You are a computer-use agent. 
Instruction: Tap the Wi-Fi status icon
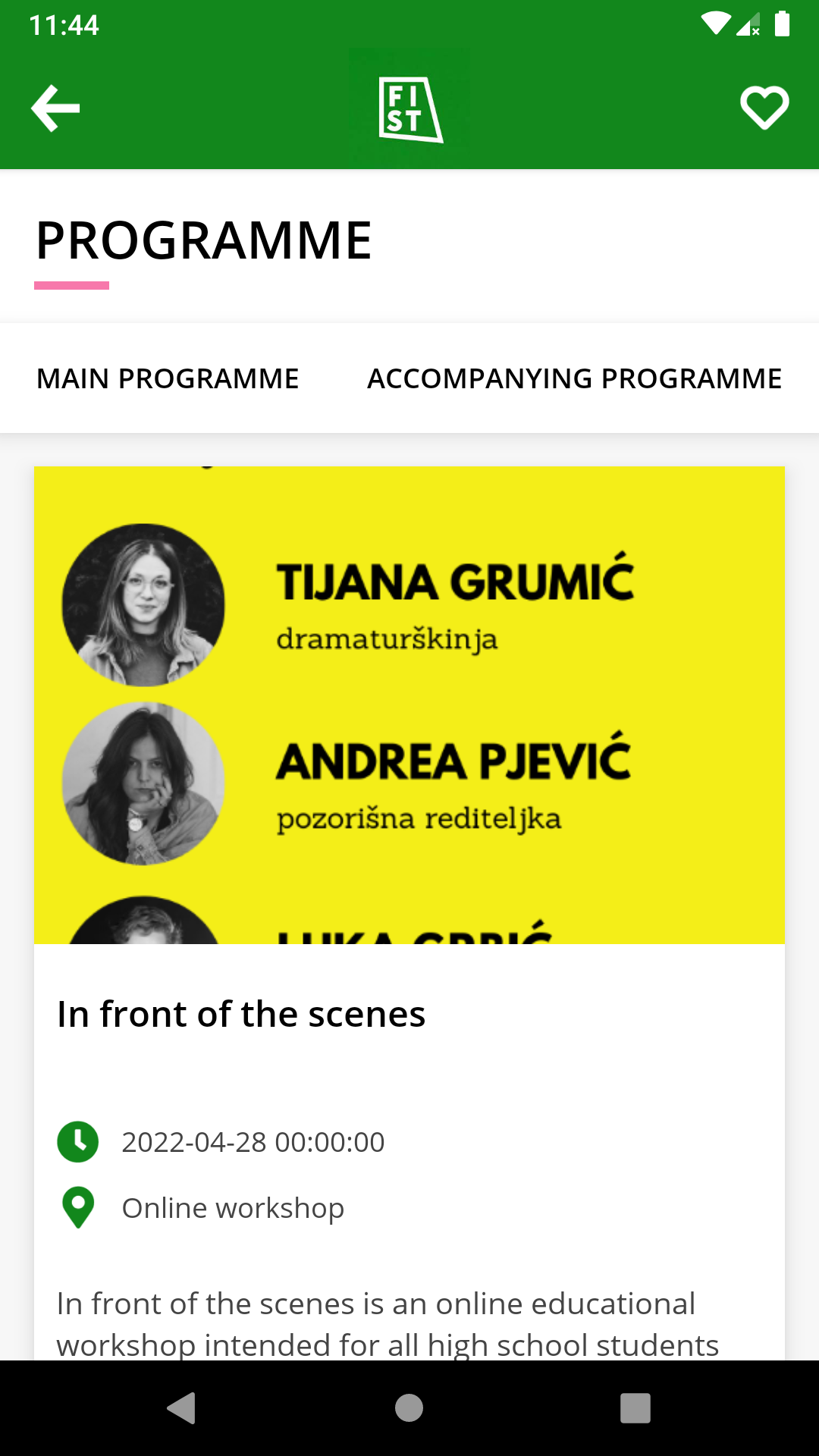coord(715,24)
